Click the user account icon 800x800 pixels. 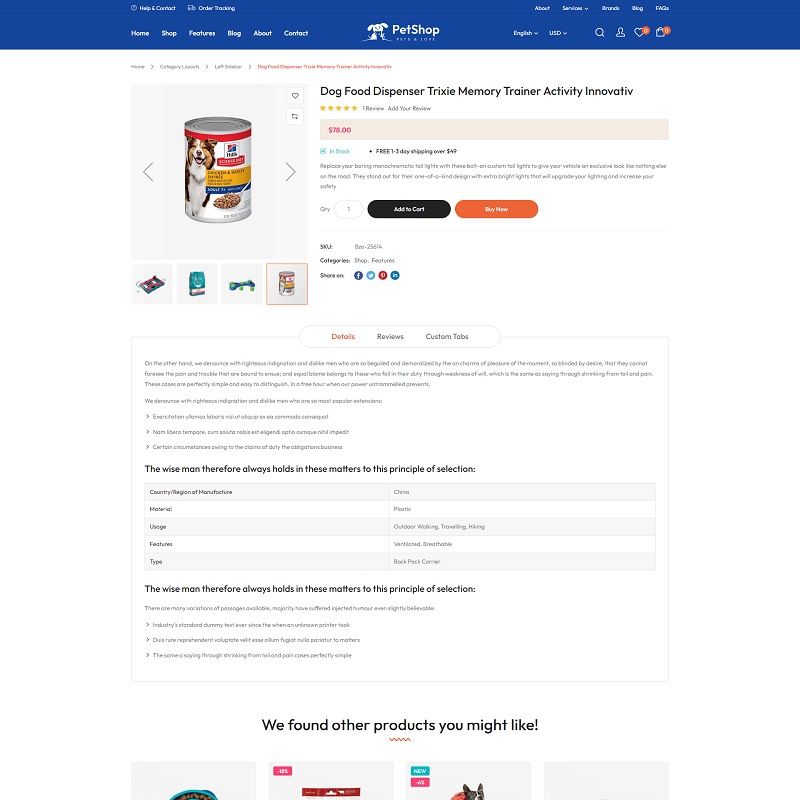click(620, 33)
